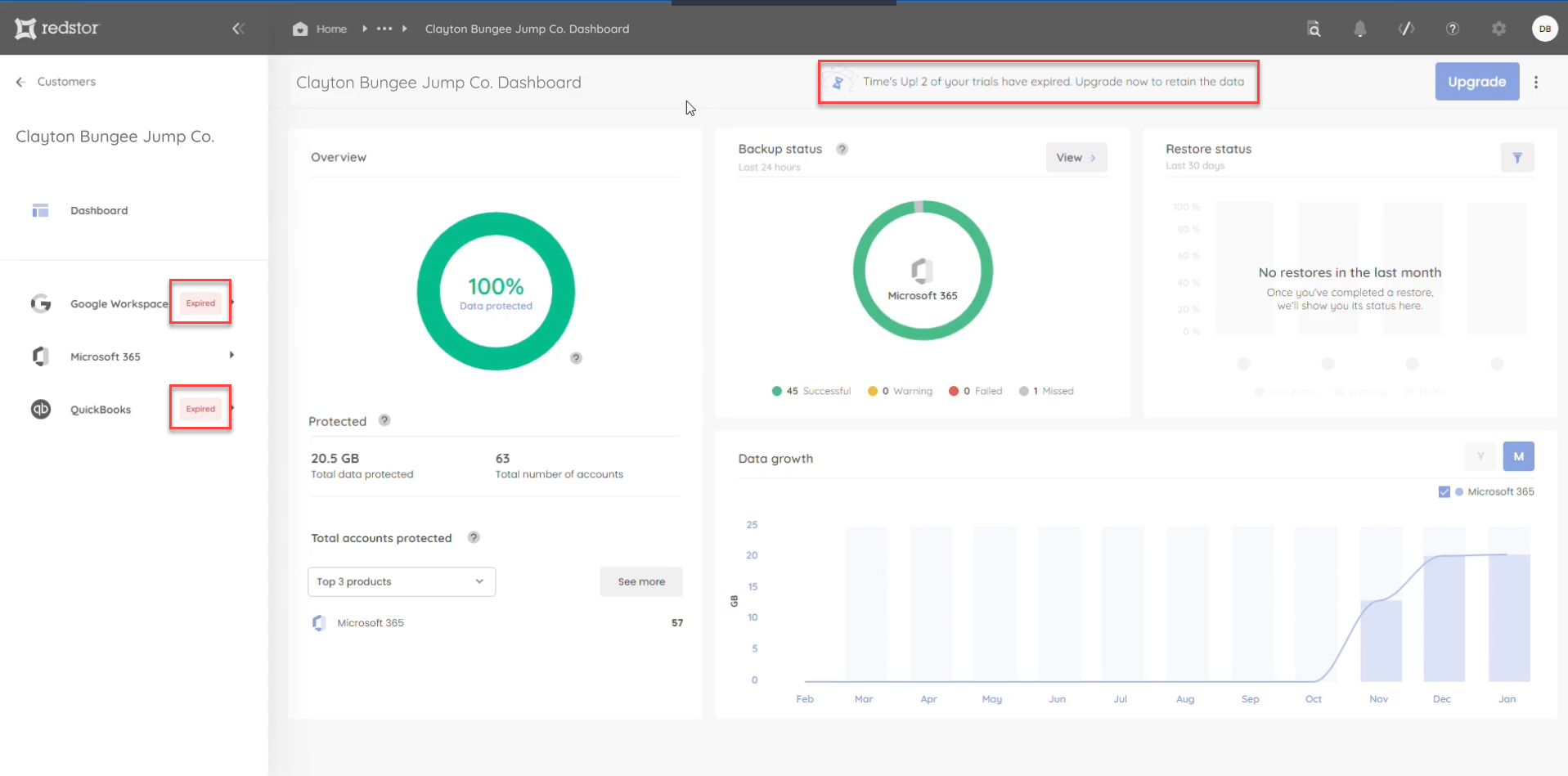This screenshot has height=776, width=1568.
Task: Click the grey Missed legend dot
Action: (x=1023, y=391)
